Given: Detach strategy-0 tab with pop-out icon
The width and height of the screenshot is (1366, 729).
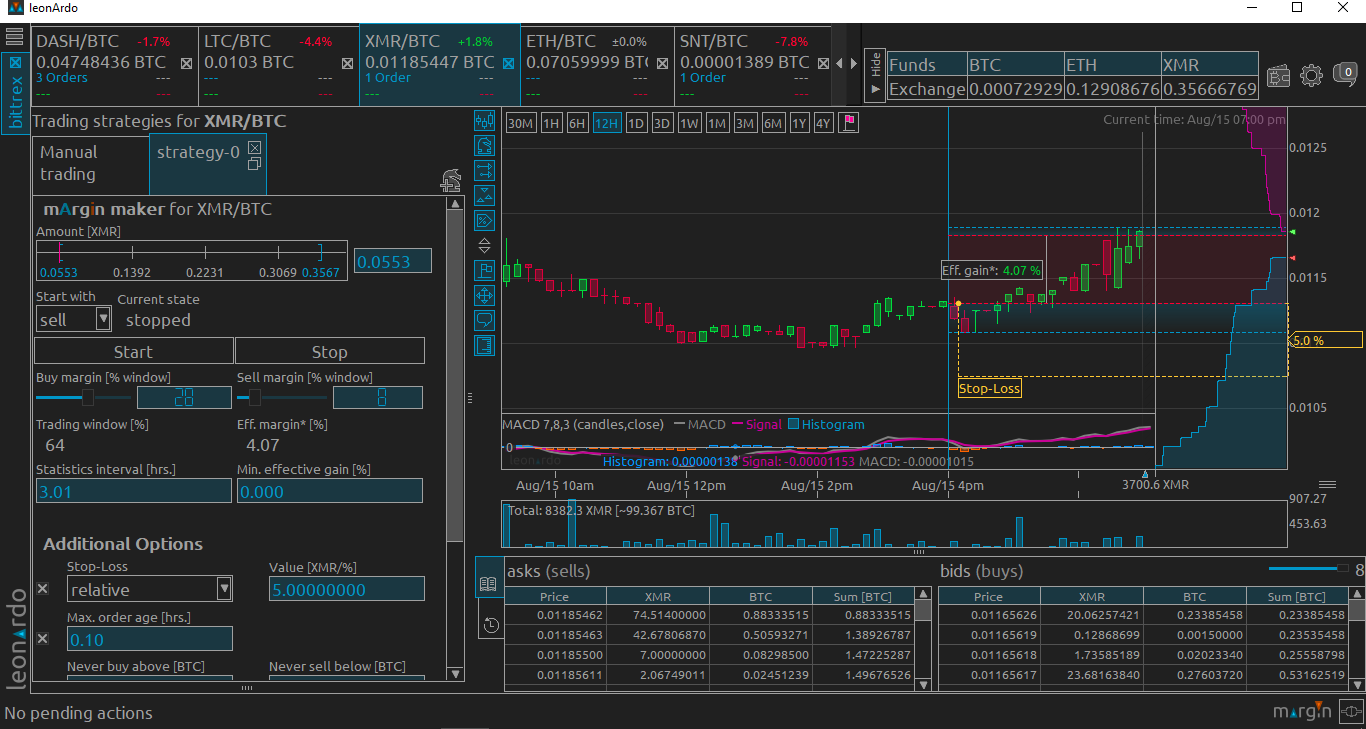Looking at the screenshot, I should click(254, 162).
